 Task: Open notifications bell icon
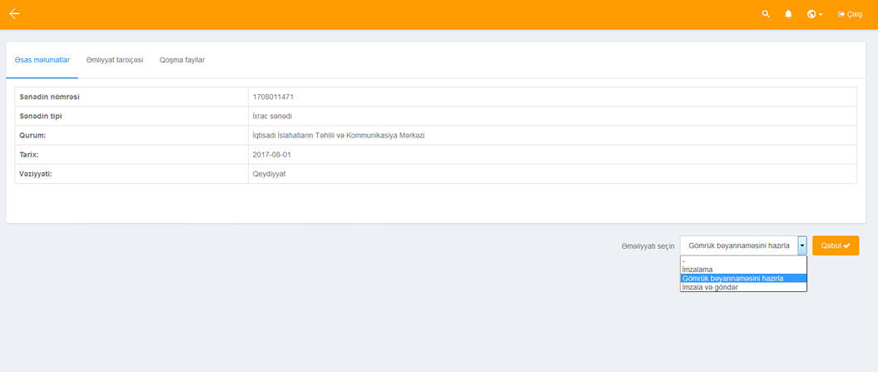(788, 14)
